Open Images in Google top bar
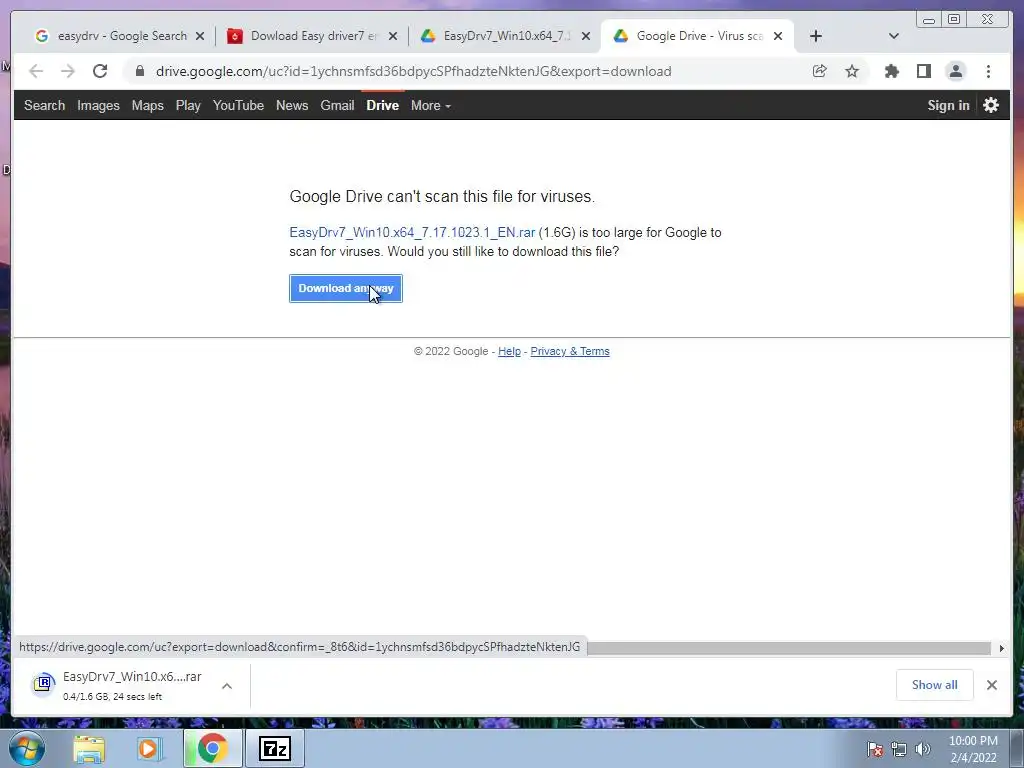The image size is (1024, 768). [x=98, y=105]
